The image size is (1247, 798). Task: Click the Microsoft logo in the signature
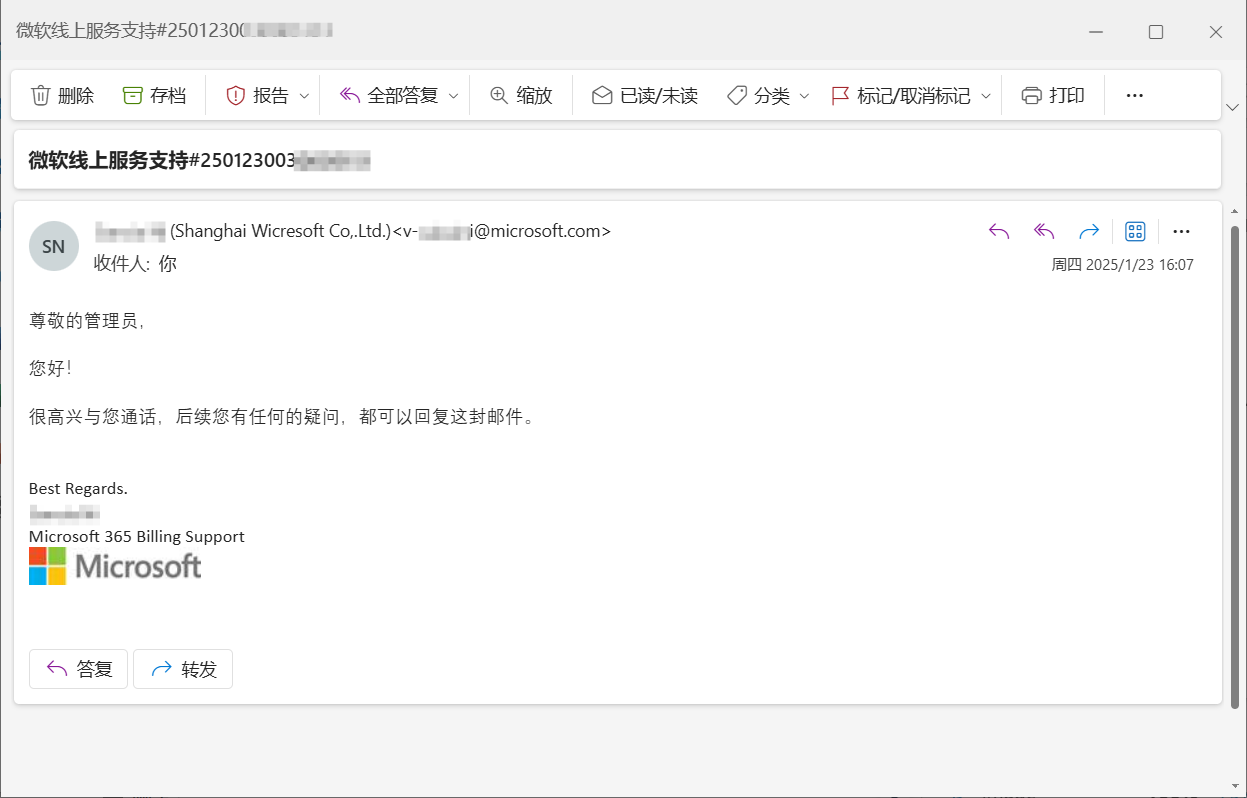click(115, 566)
